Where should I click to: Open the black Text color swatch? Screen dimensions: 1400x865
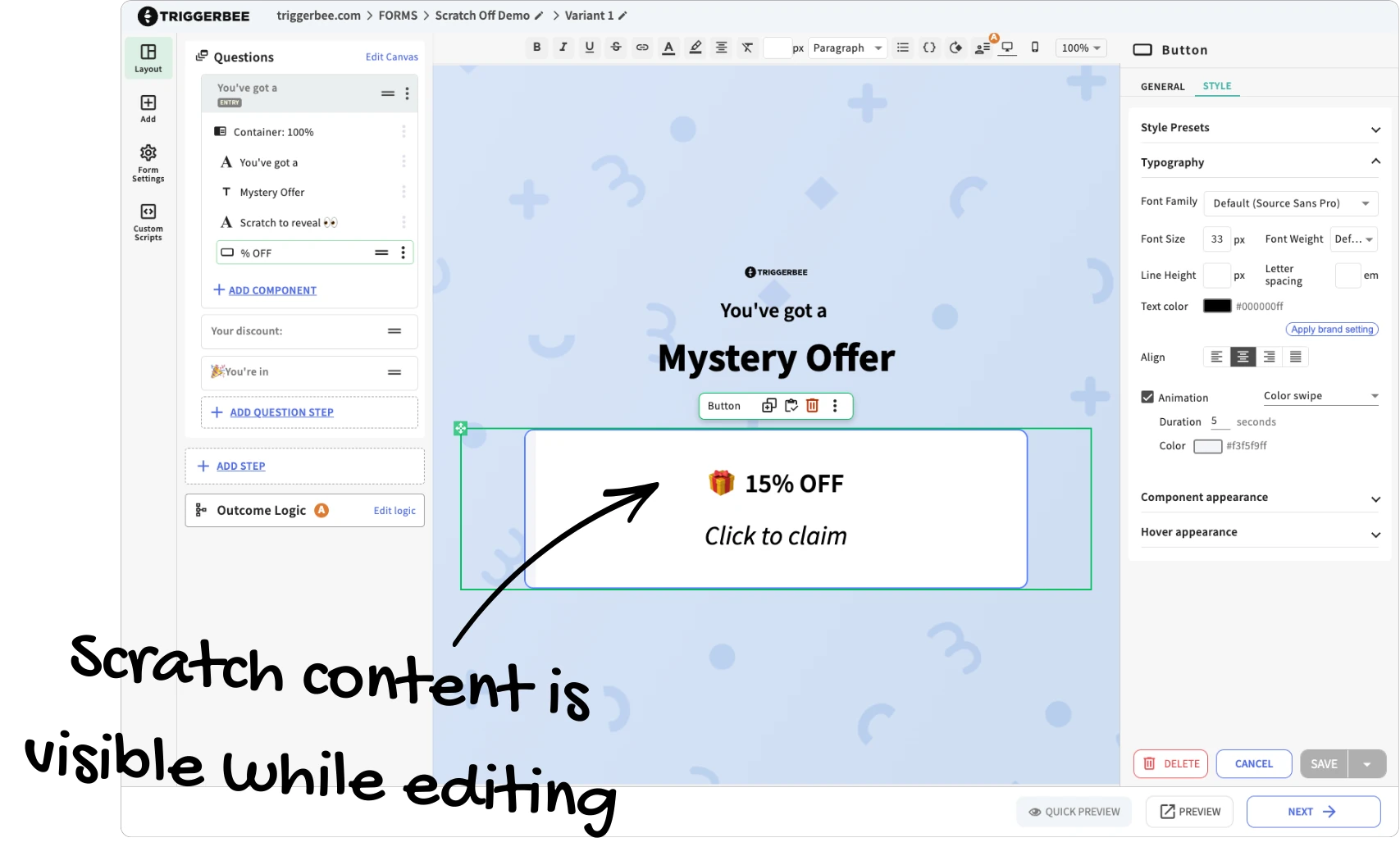point(1216,306)
